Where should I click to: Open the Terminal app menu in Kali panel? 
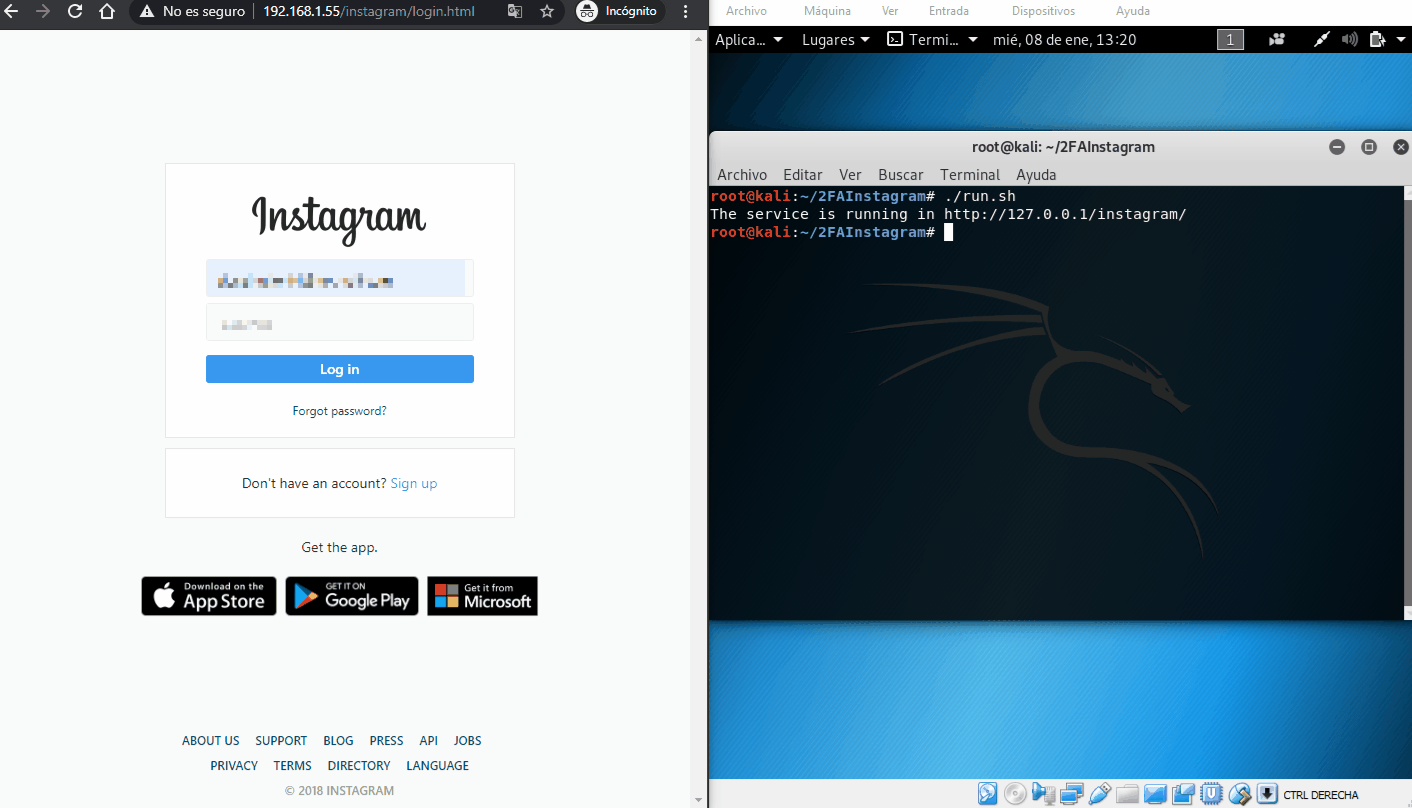tap(932, 40)
